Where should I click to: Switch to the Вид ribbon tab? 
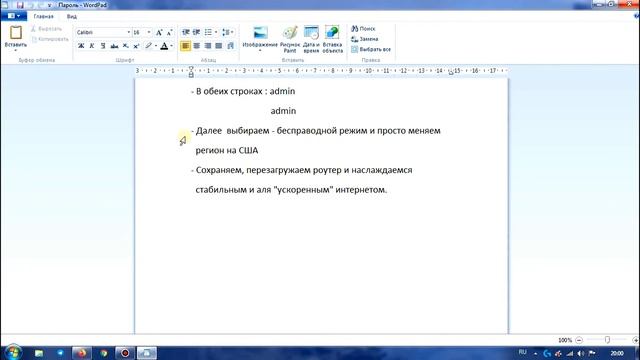[x=71, y=16]
